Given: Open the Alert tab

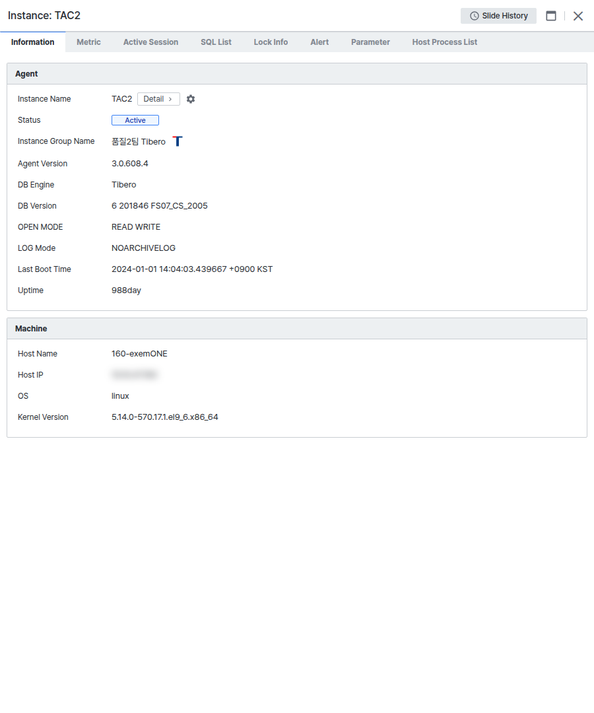Looking at the screenshot, I should tap(319, 42).
